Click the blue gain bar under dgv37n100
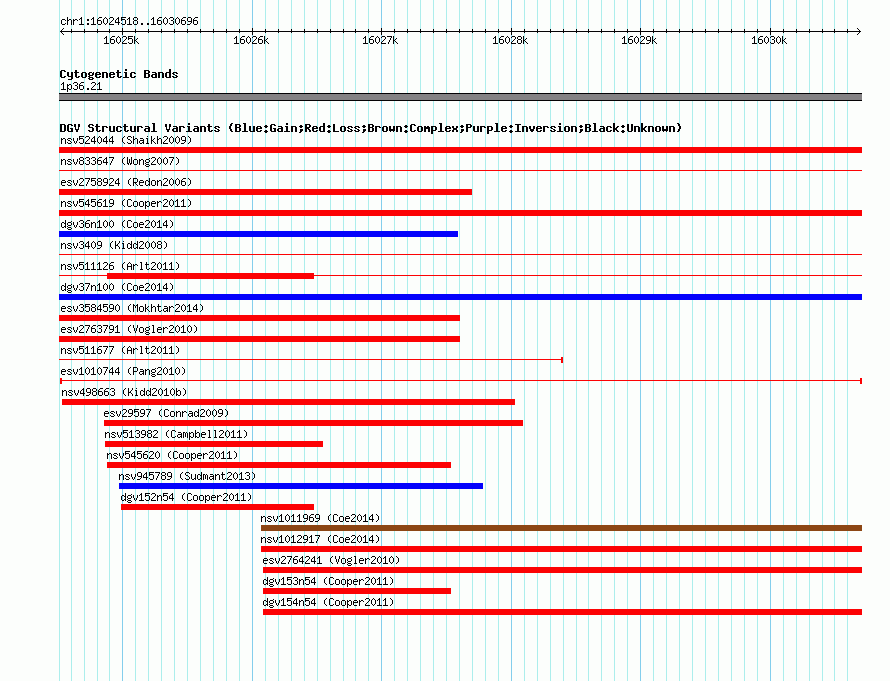The width and height of the screenshot is (890, 681). coord(460,297)
